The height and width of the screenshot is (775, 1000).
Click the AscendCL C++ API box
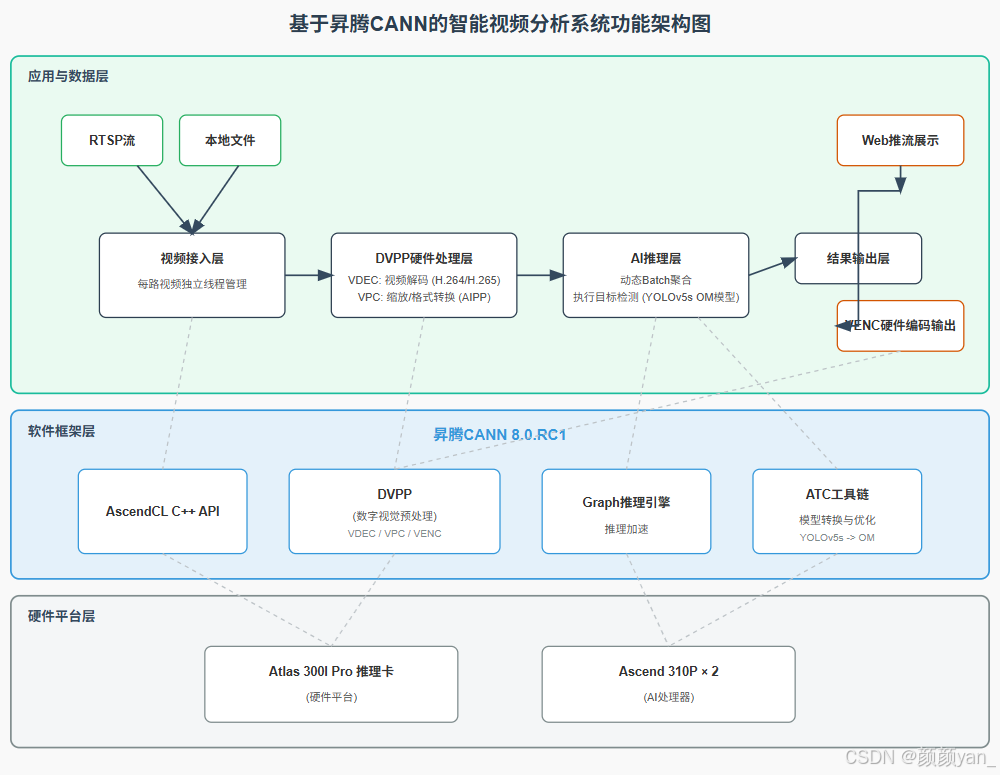tap(163, 512)
